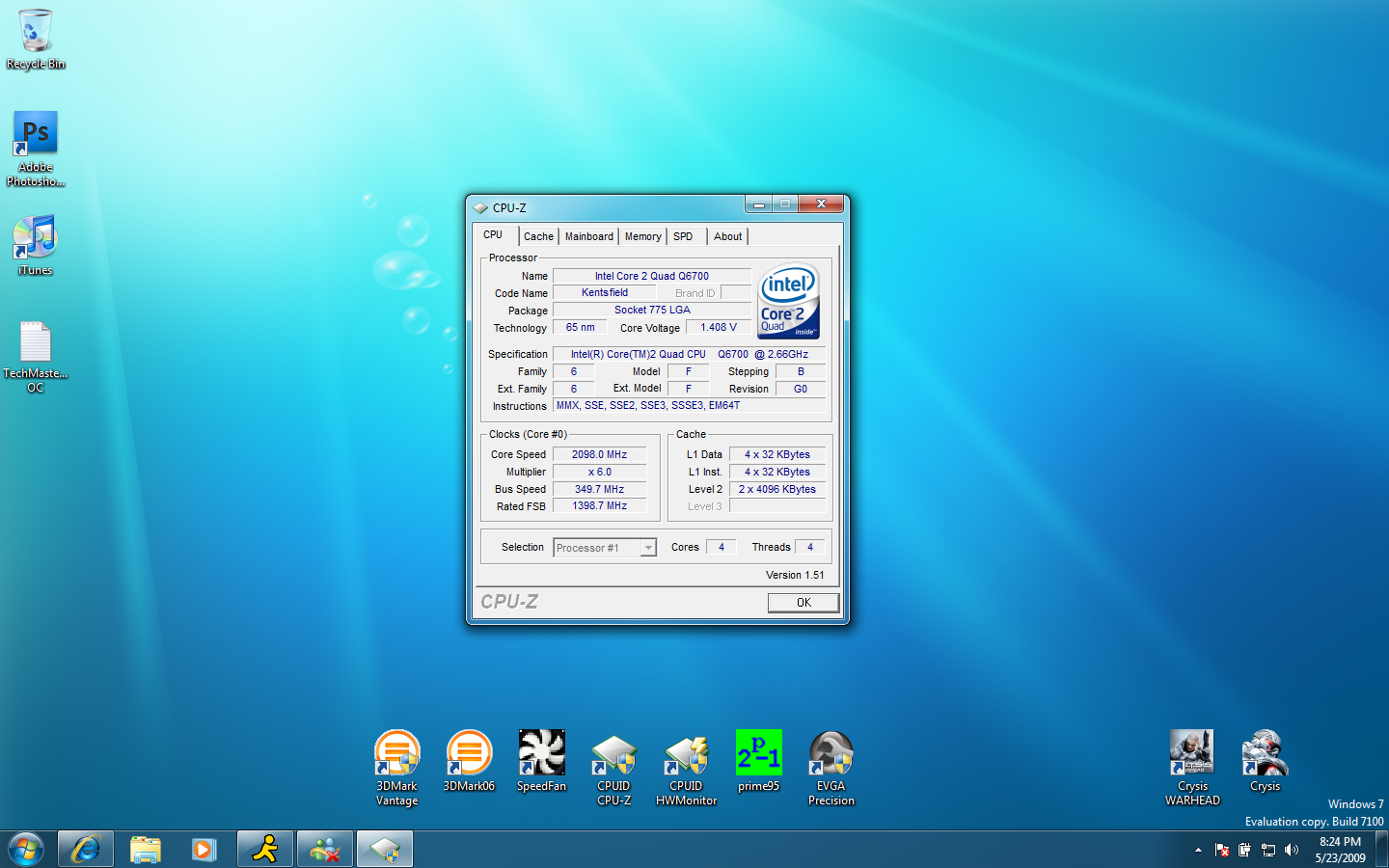Select the 3DMark Vantage desktop shortcut
The height and width of the screenshot is (868, 1389).
pos(397,768)
